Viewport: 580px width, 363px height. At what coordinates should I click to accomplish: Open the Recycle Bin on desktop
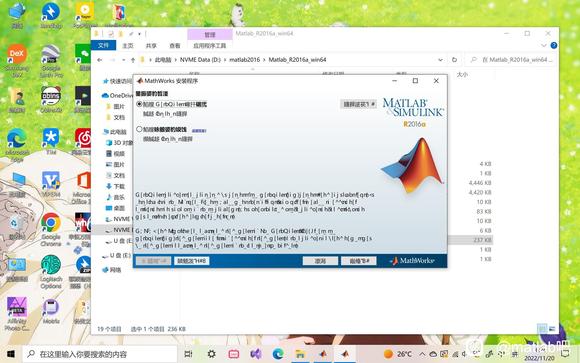[x=16, y=226]
